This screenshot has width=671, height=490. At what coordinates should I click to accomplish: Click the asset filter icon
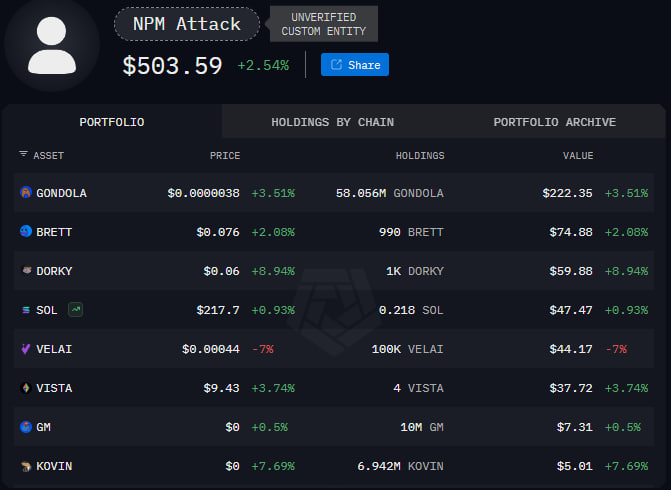point(23,154)
